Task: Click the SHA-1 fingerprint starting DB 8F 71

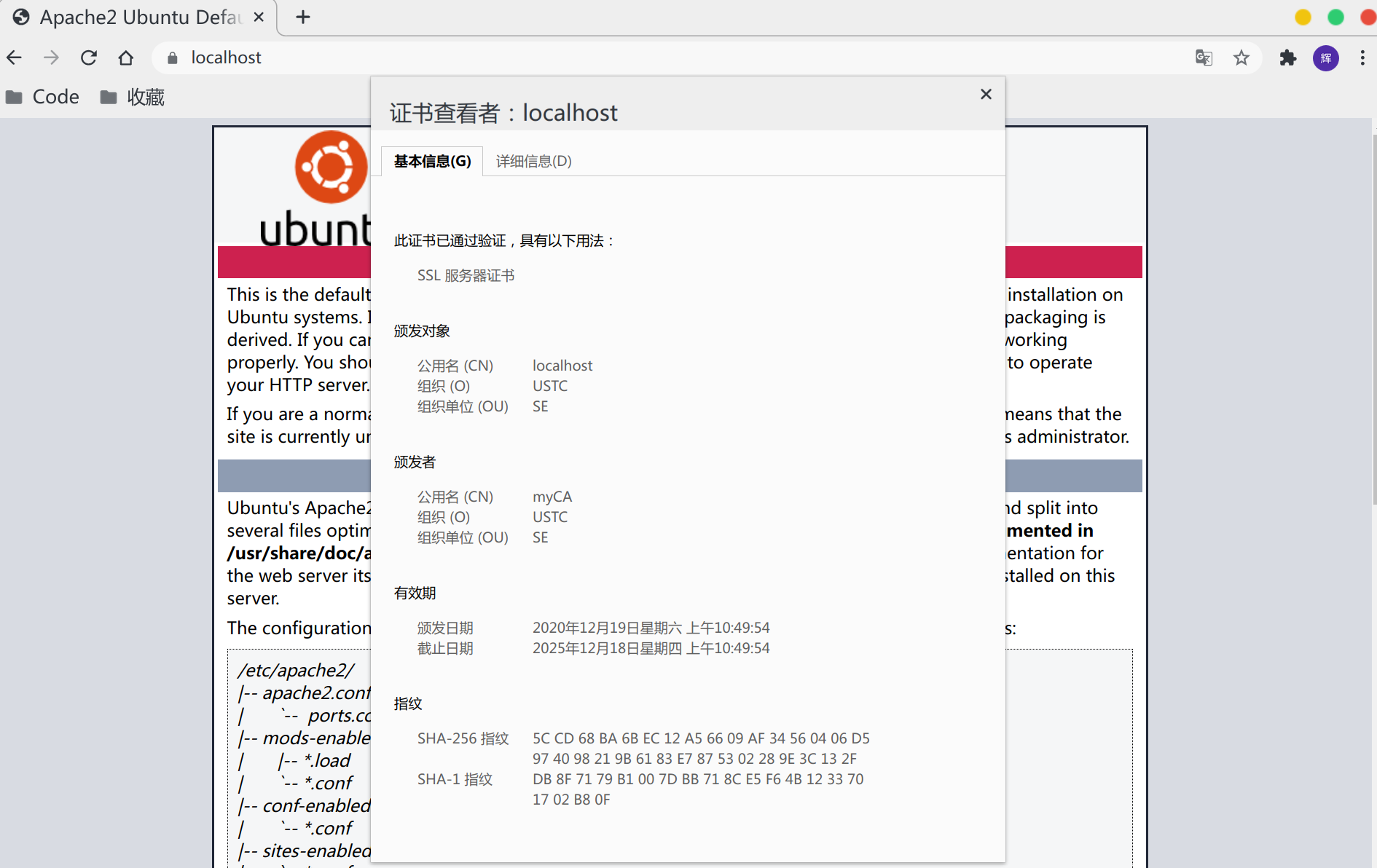Action: coord(698,789)
